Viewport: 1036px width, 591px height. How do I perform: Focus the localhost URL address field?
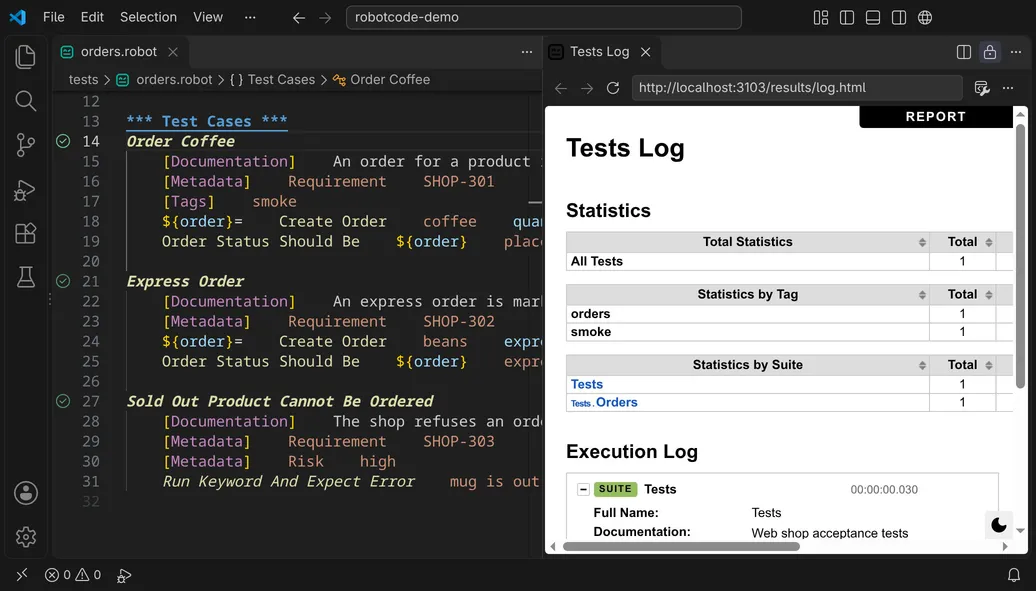tap(797, 88)
